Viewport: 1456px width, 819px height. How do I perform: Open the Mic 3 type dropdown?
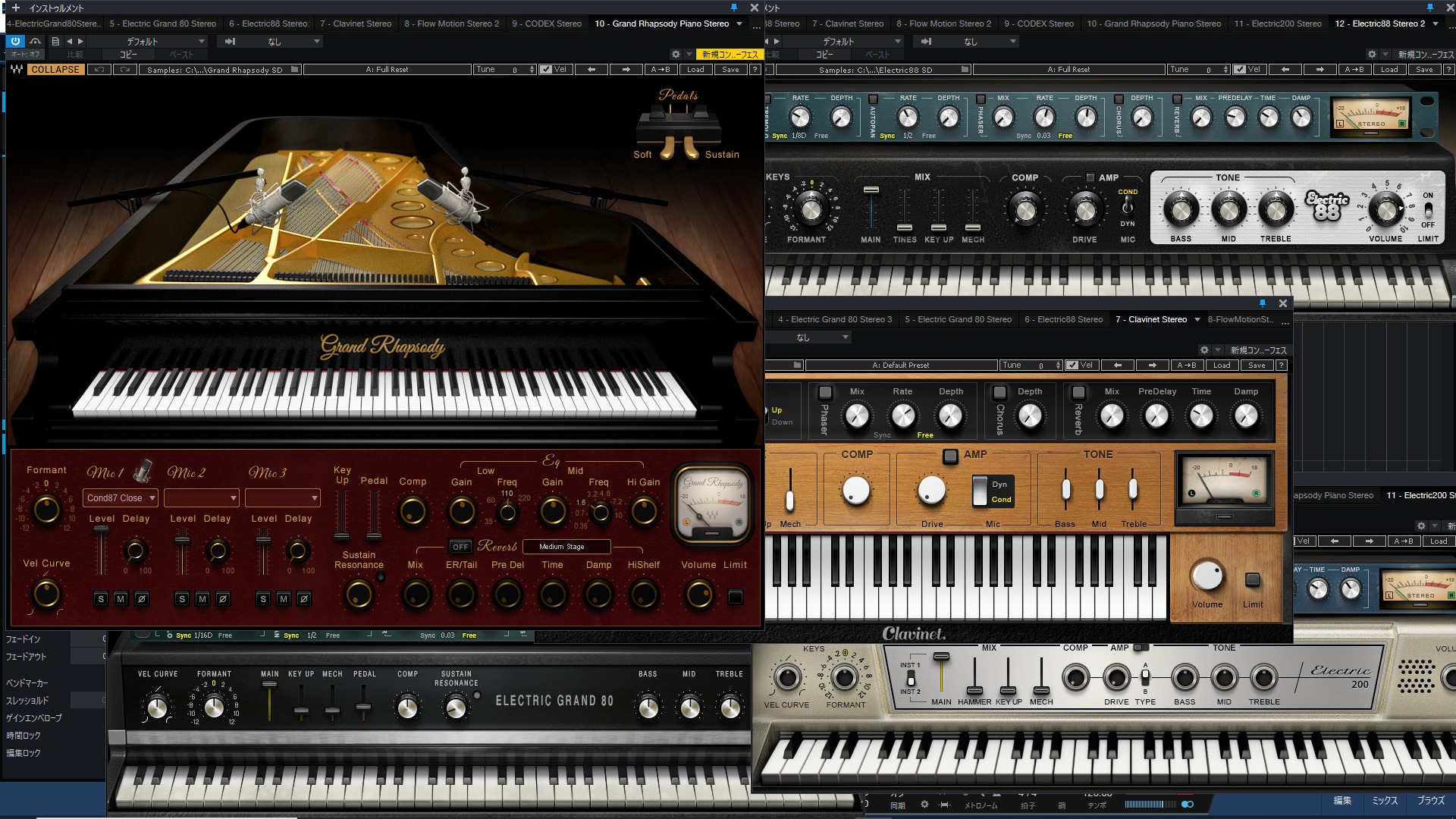tap(283, 498)
